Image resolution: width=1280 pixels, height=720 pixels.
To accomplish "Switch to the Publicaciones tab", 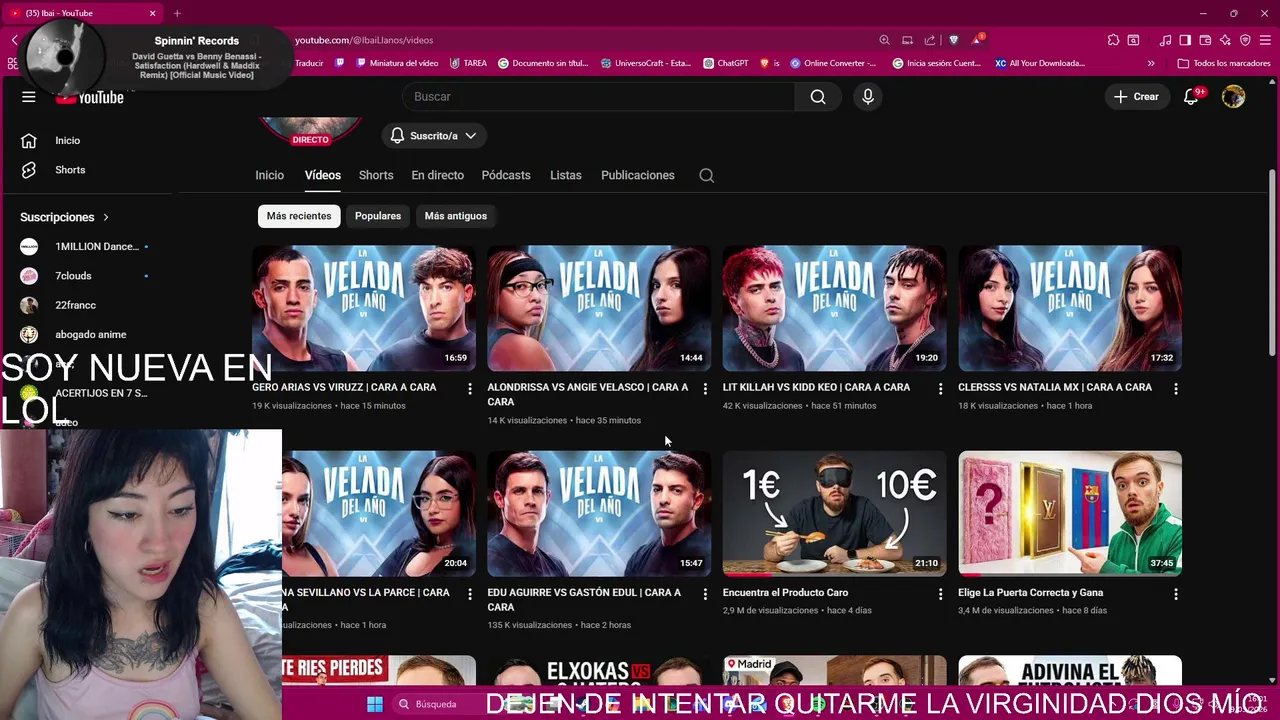I will pyautogui.click(x=638, y=175).
